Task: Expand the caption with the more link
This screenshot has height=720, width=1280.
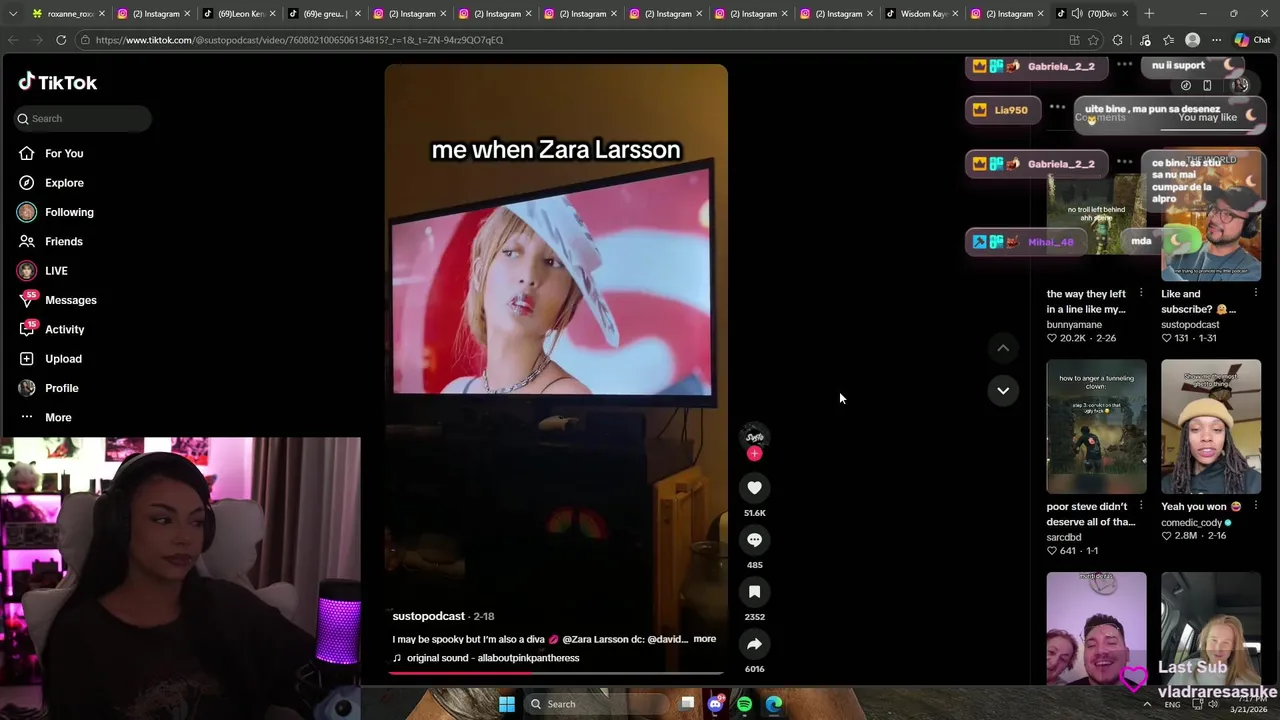Action: [705, 639]
